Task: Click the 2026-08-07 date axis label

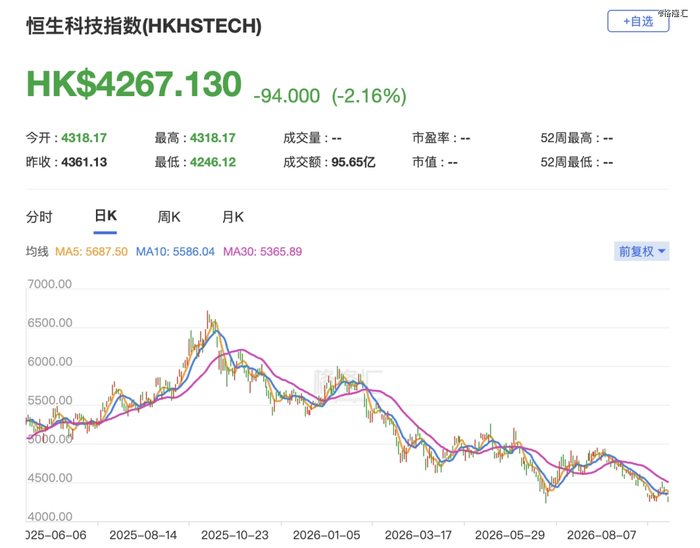Action: point(601,535)
